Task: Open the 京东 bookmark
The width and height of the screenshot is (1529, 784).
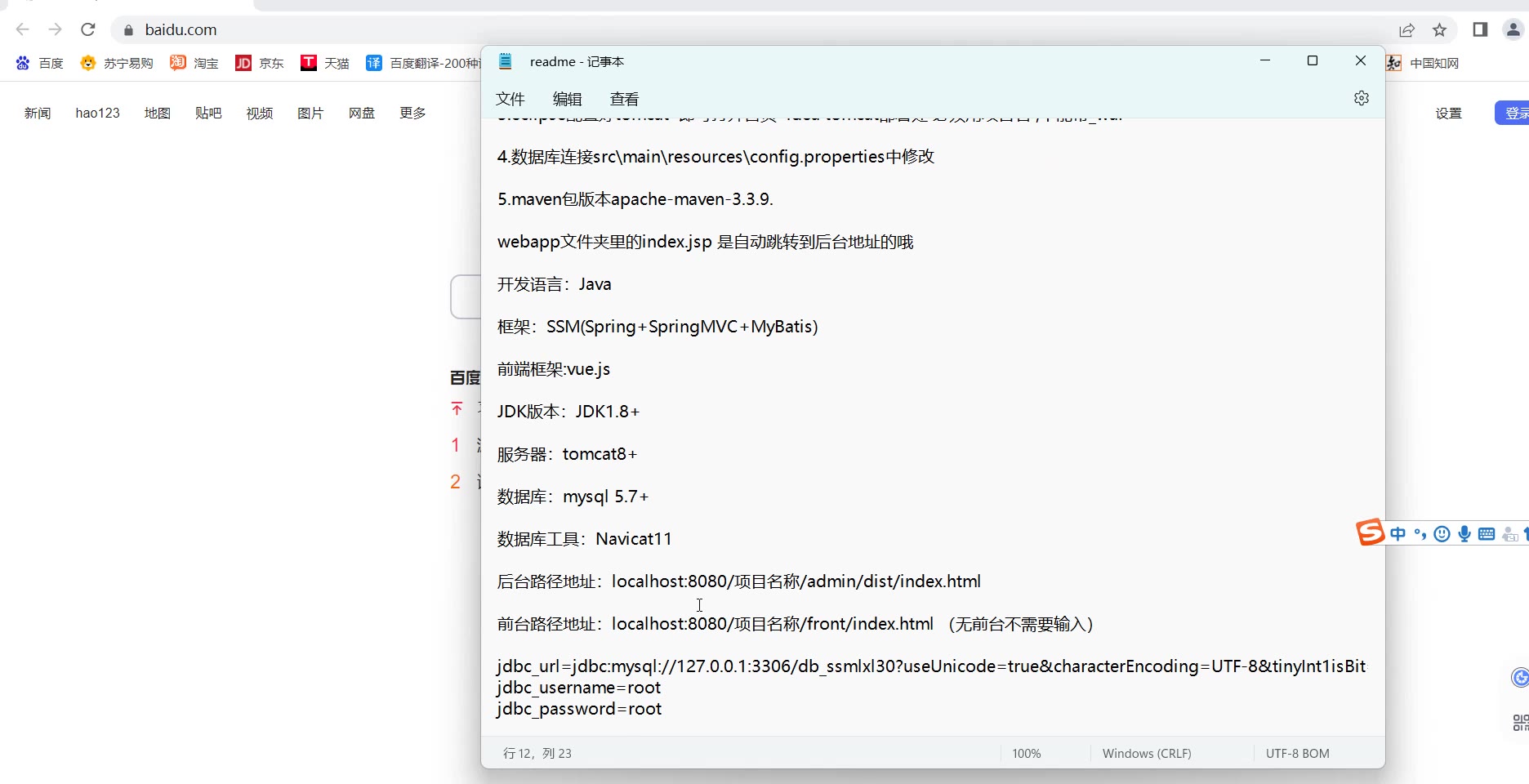Action: click(260, 63)
